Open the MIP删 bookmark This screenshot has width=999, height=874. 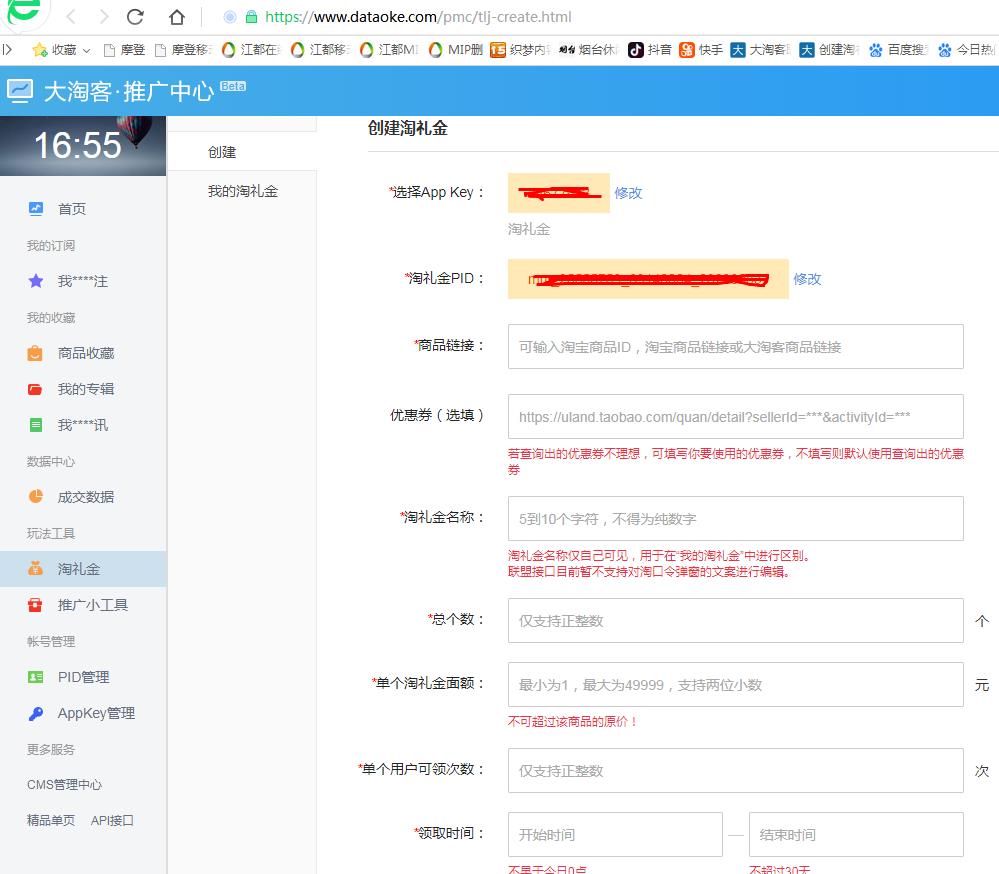pos(456,50)
